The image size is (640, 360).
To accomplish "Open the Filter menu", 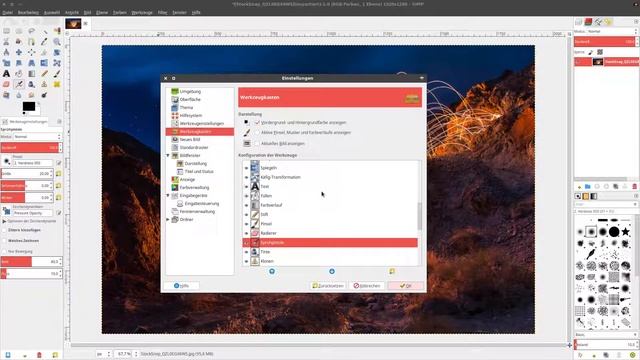I will point(162,13).
